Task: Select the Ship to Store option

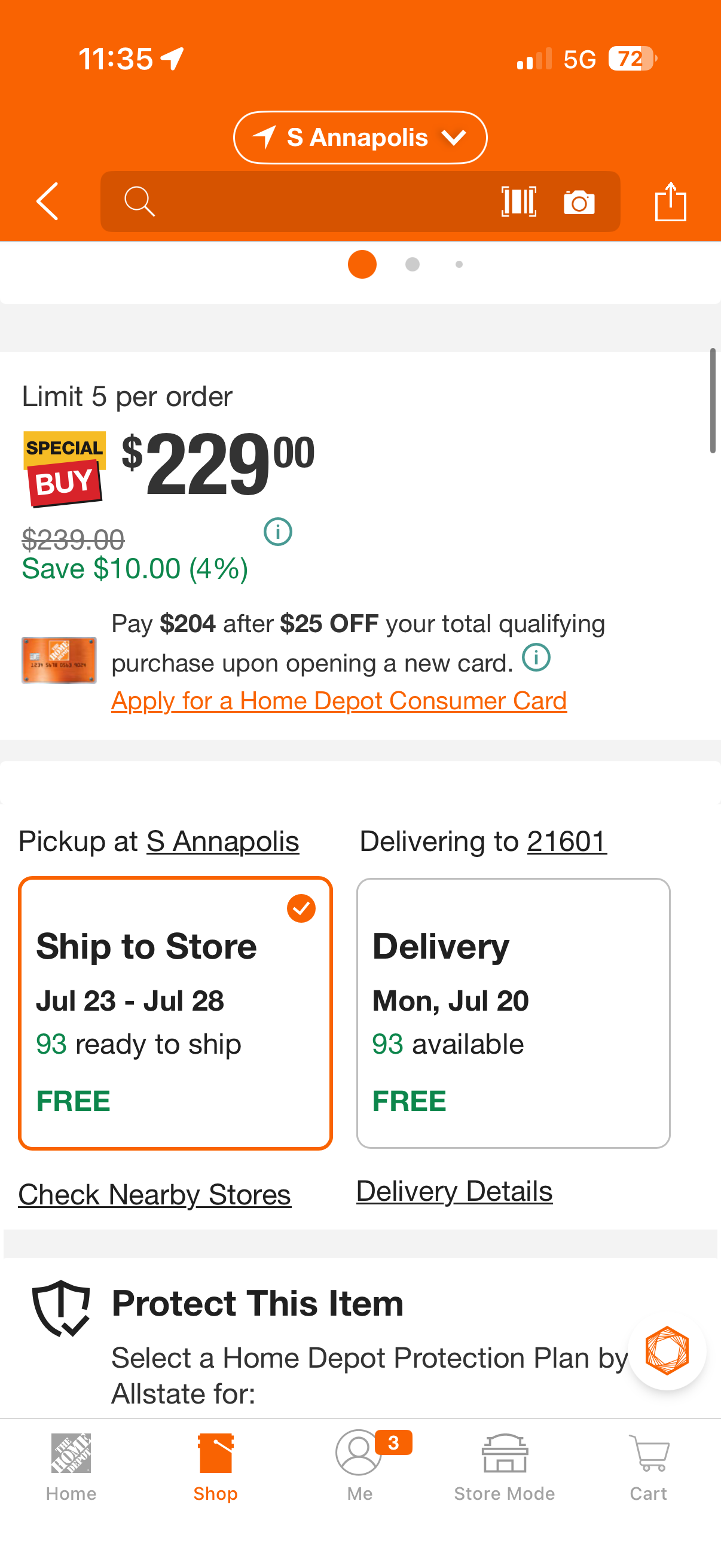Action: tap(175, 1013)
